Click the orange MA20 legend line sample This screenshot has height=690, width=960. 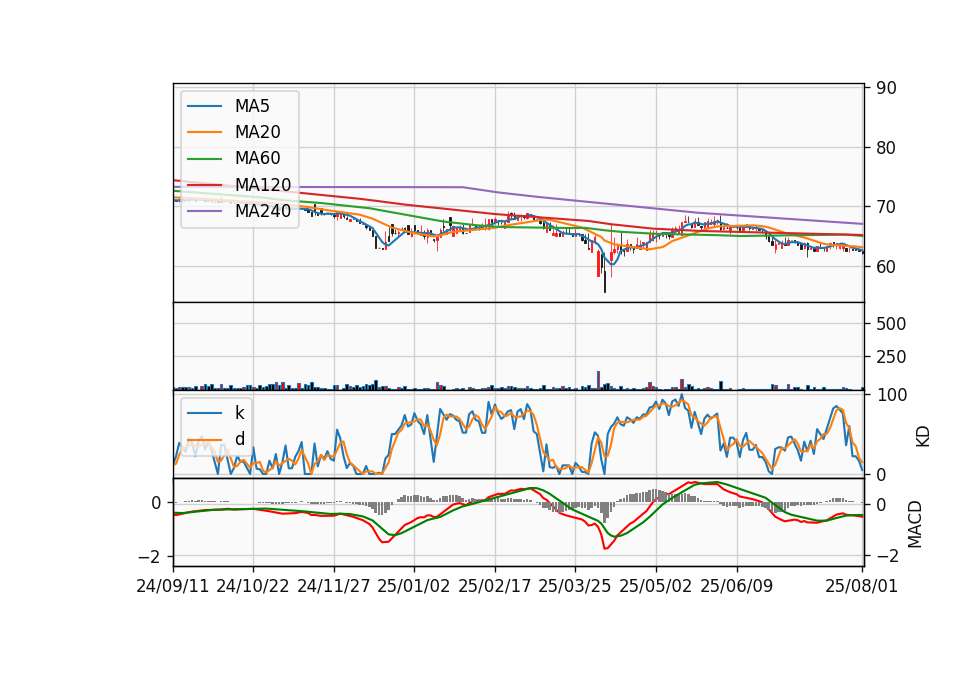point(204,133)
